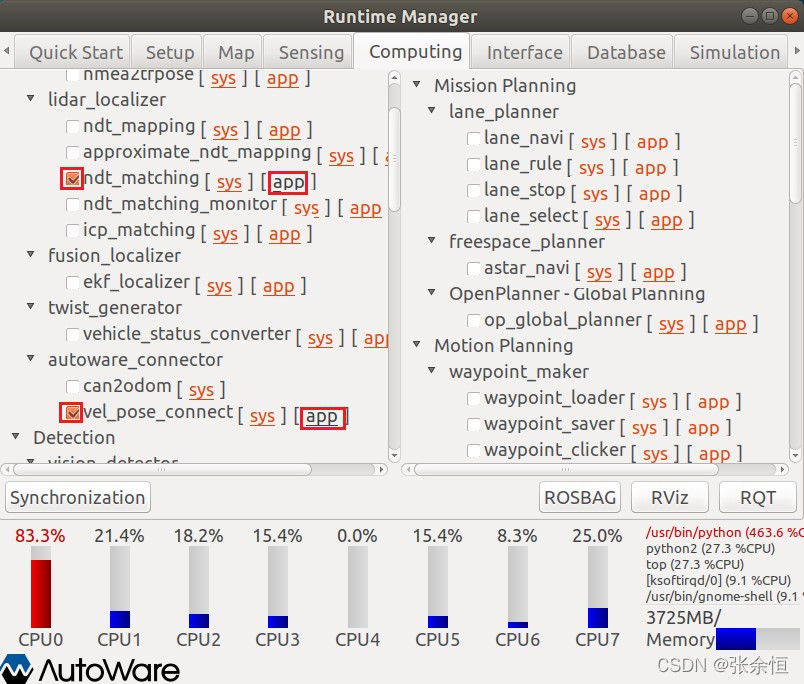Image resolution: width=804 pixels, height=684 pixels.
Task: Open sys link for op_global_planner
Action: pyautogui.click(x=671, y=325)
